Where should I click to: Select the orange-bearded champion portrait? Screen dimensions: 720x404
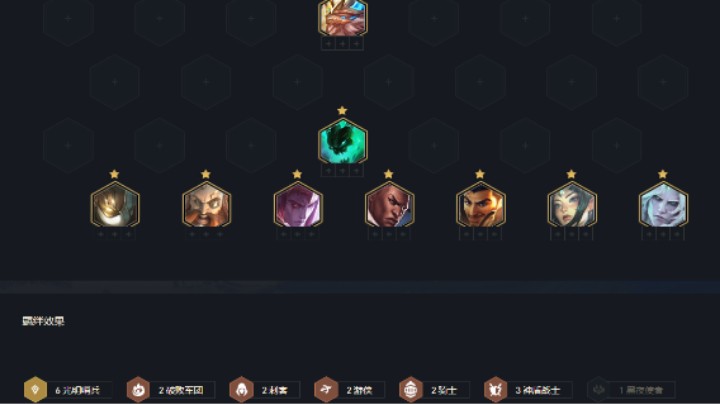click(206, 205)
